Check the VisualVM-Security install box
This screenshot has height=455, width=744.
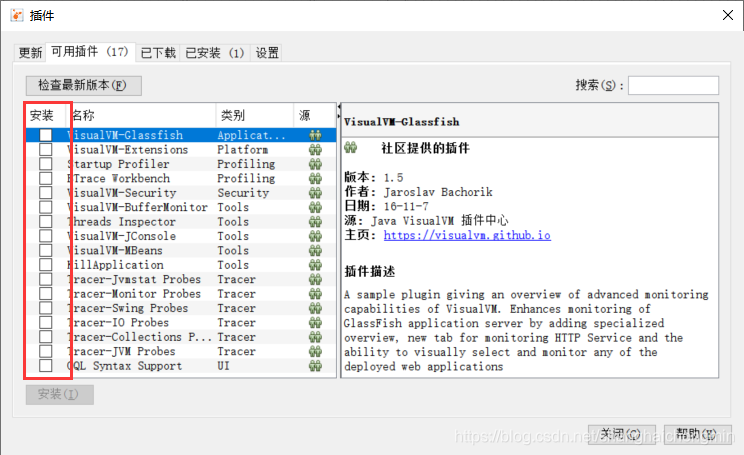[x=46, y=193]
